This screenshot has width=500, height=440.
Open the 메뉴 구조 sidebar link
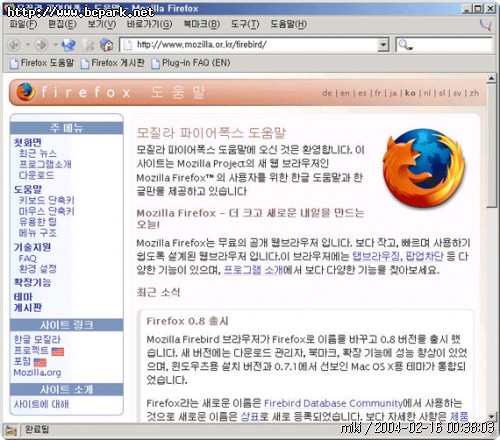[x=37, y=233]
